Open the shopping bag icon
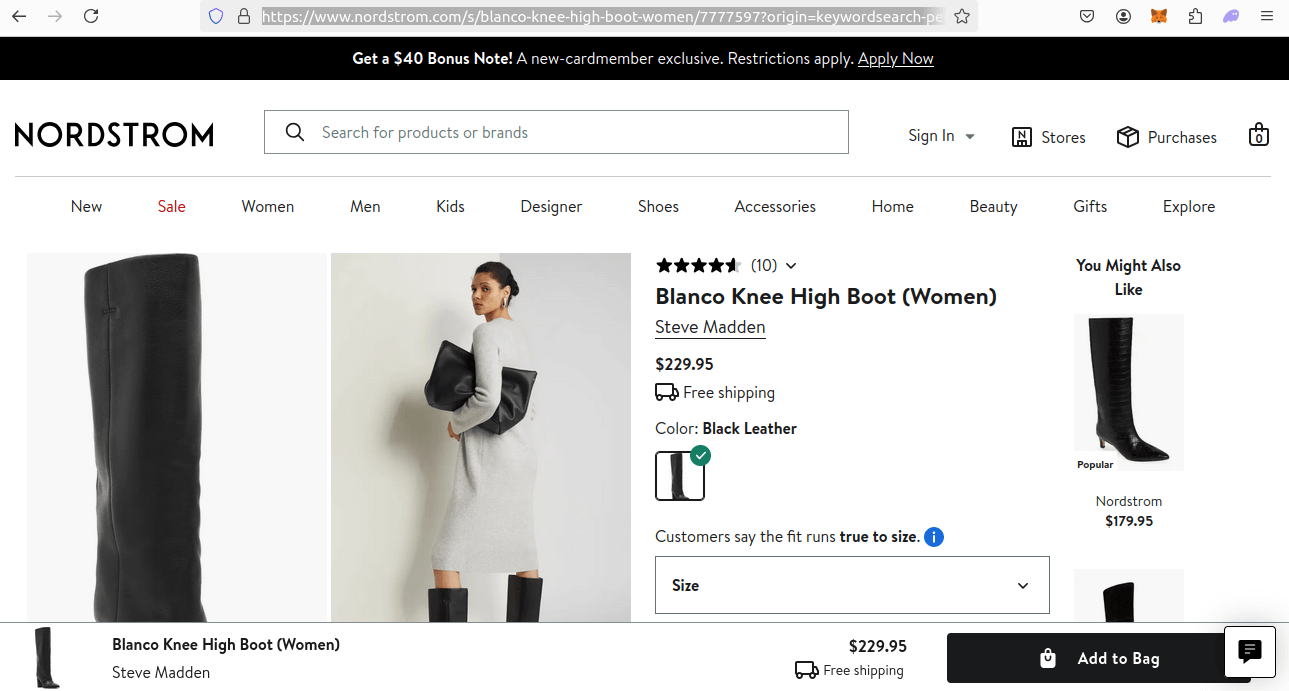This screenshot has height=691, width=1289. pos(1259,135)
